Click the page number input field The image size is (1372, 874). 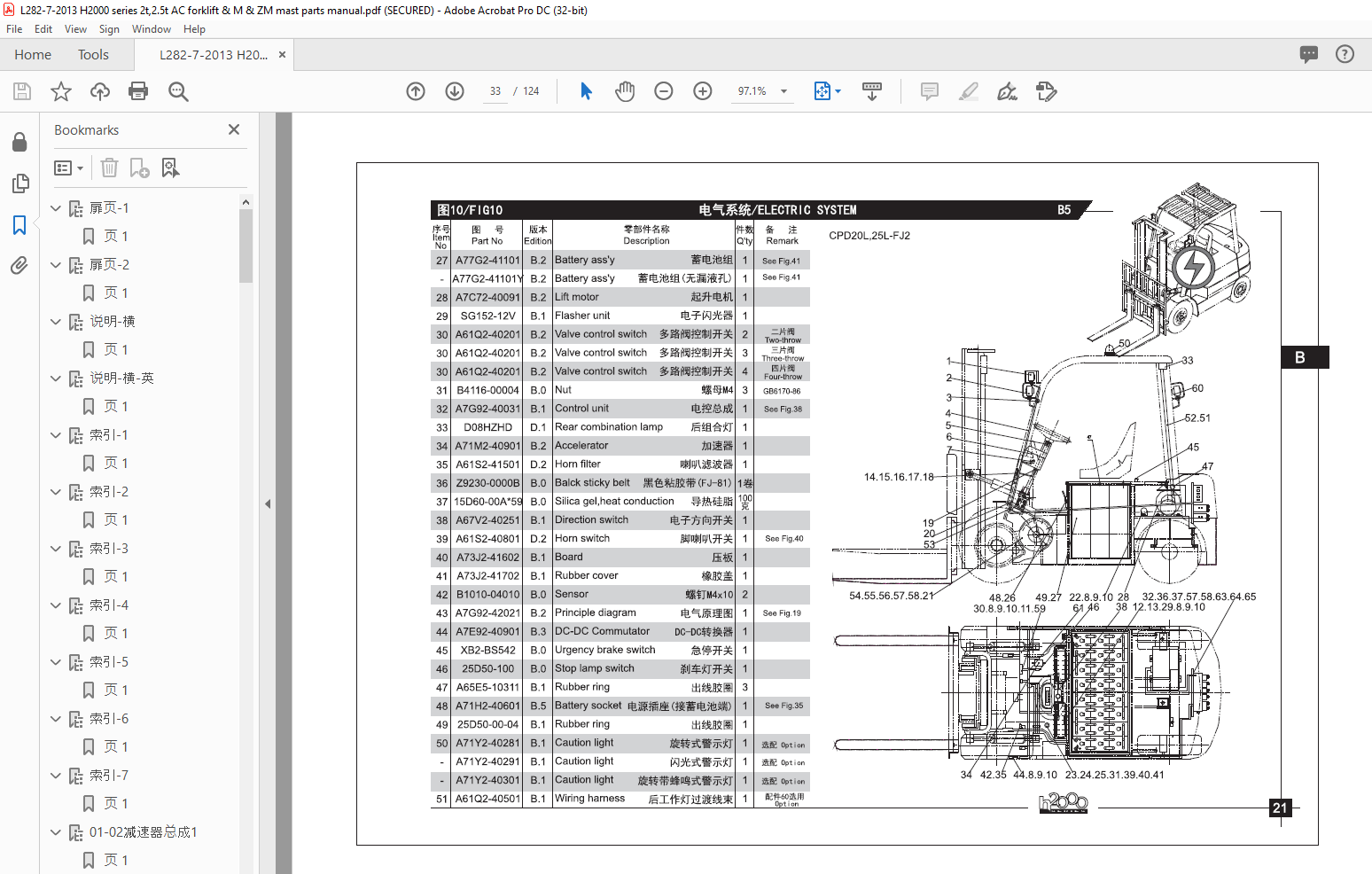pos(495,91)
